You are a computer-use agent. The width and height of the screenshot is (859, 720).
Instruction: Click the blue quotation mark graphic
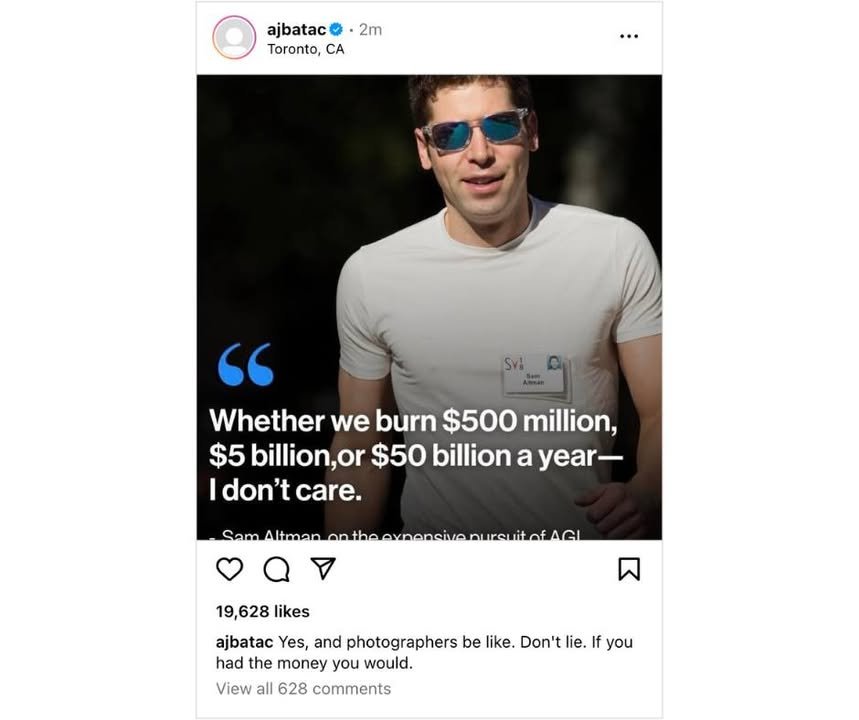[x=245, y=364]
